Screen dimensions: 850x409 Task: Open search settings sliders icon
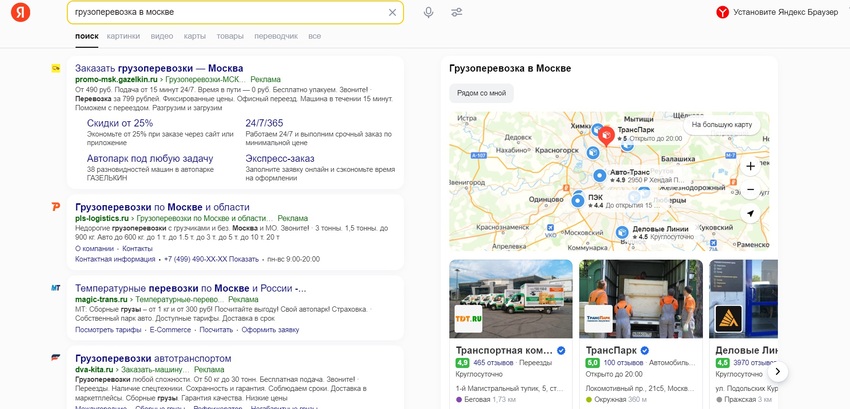[x=457, y=12]
